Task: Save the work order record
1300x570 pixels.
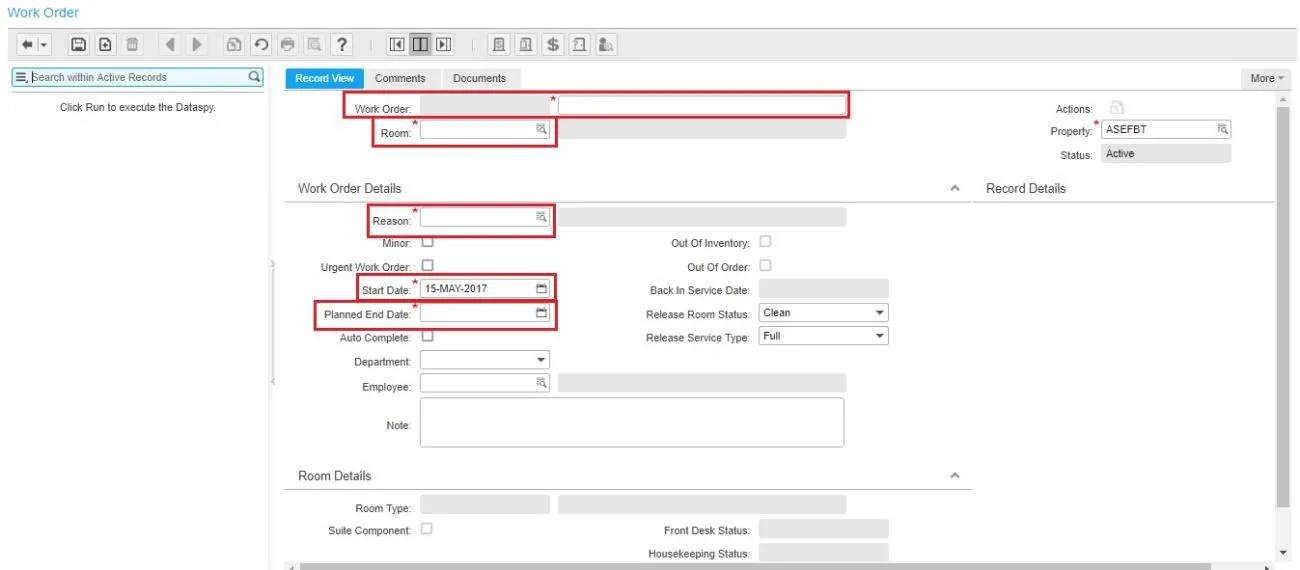Action: pyautogui.click(x=77, y=45)
